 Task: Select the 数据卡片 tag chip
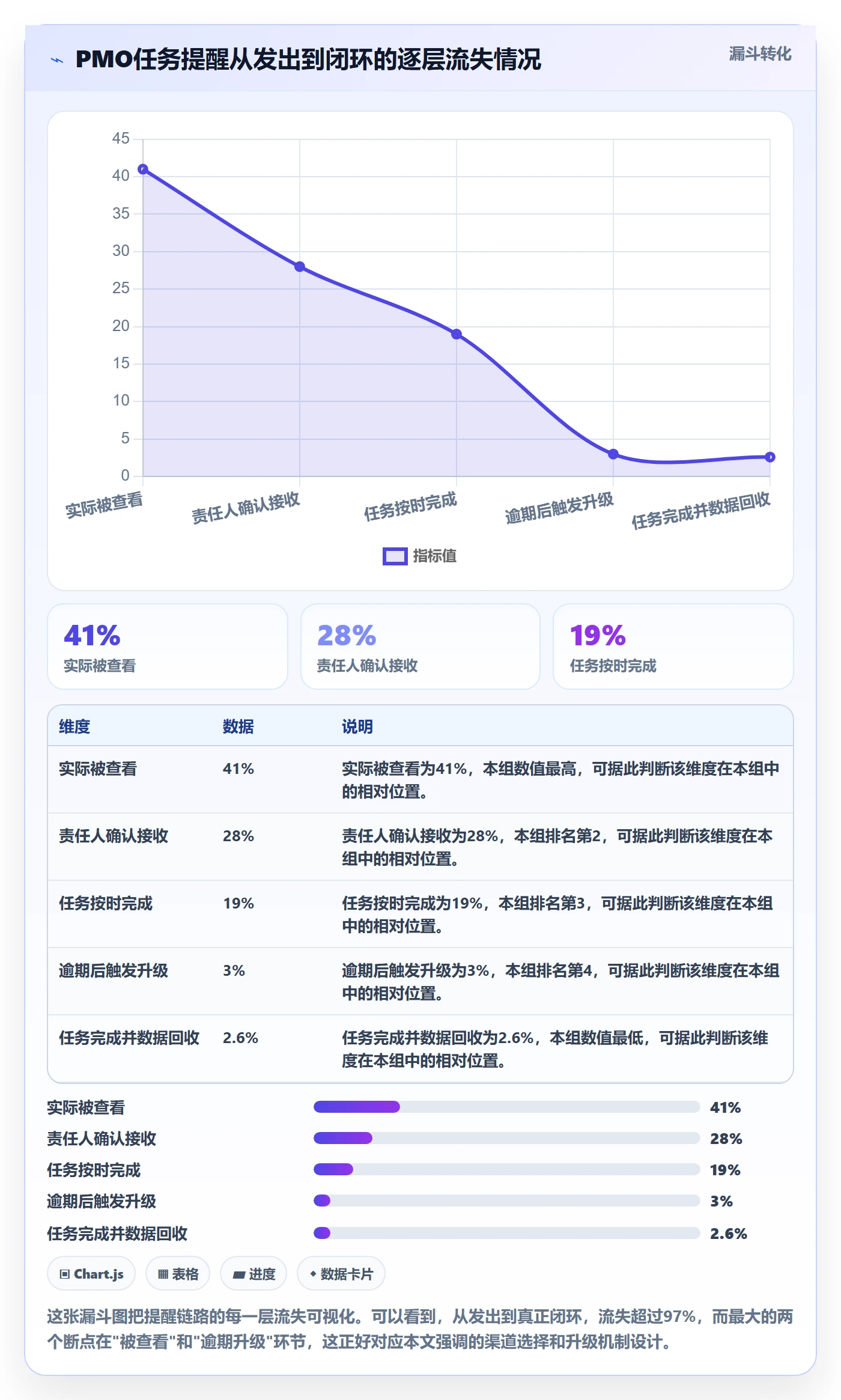(x=341, y=1274)
